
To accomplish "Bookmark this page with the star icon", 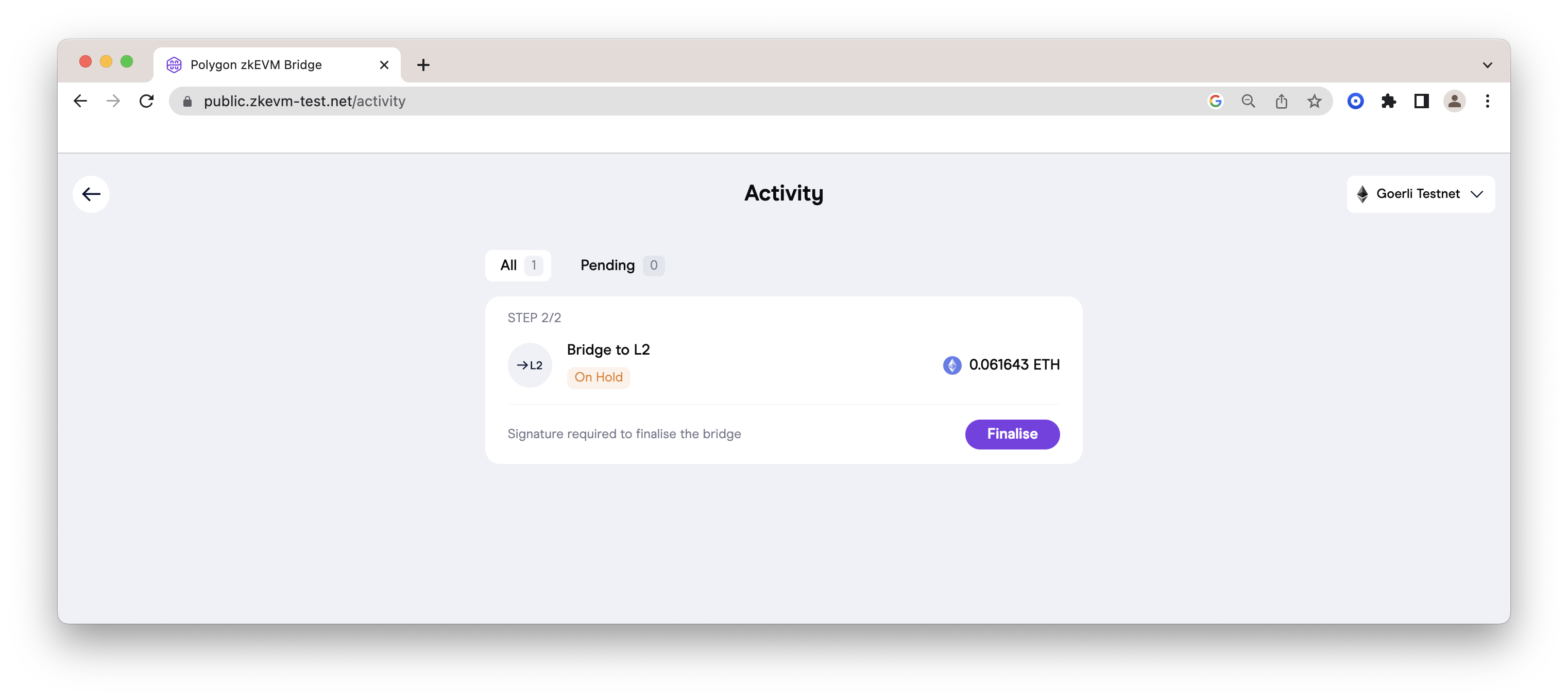I will coord(1314,101).
